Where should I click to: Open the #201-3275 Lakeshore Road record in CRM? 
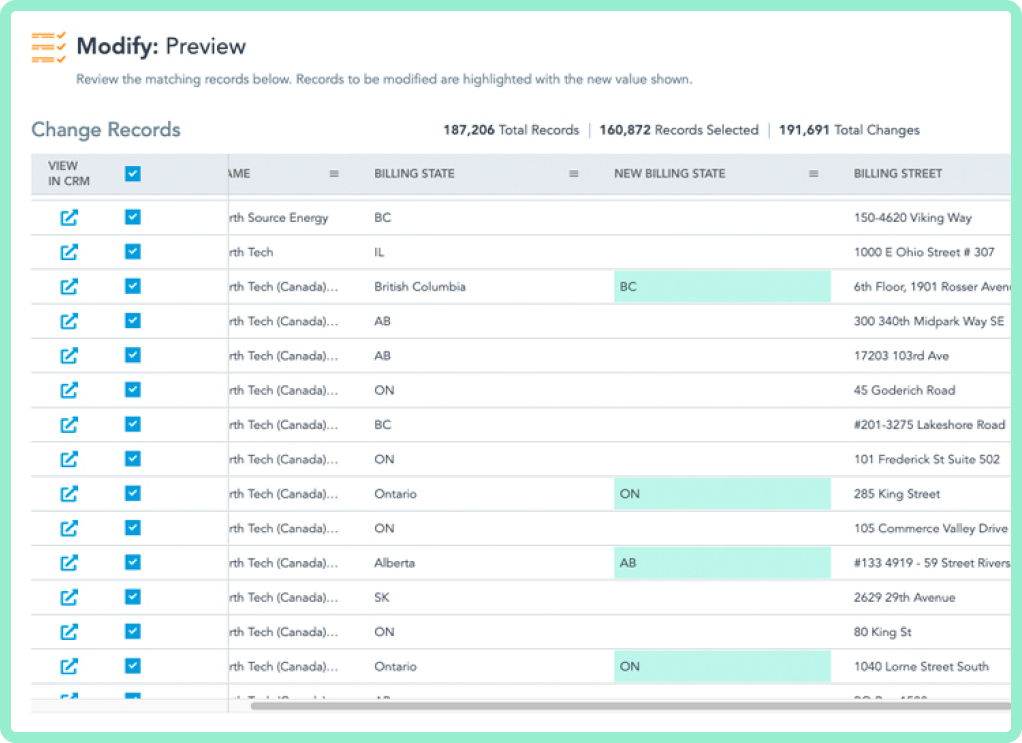(x=69, y=425)
